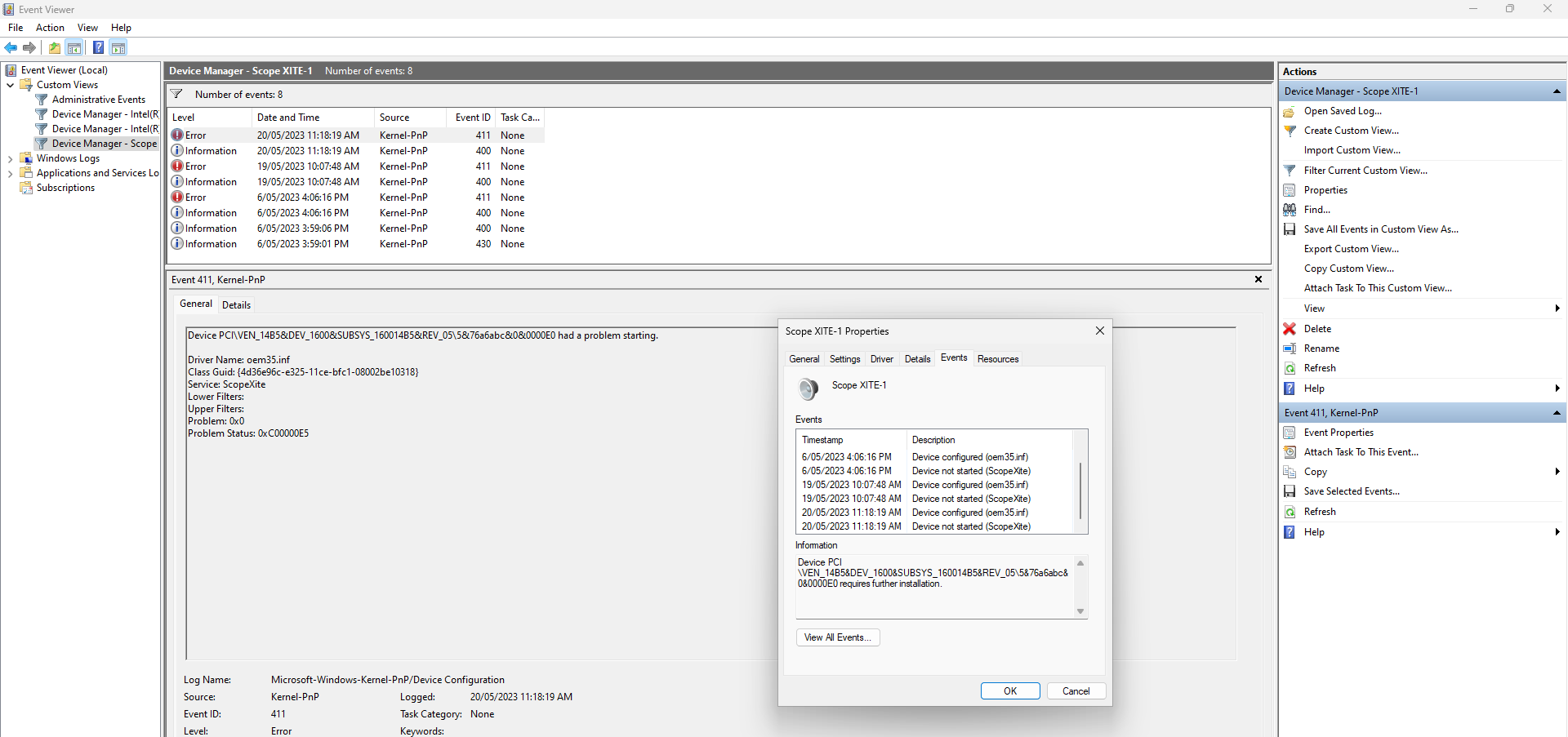Click the Properties icon in Actions pane

(x=1290, y=190)
